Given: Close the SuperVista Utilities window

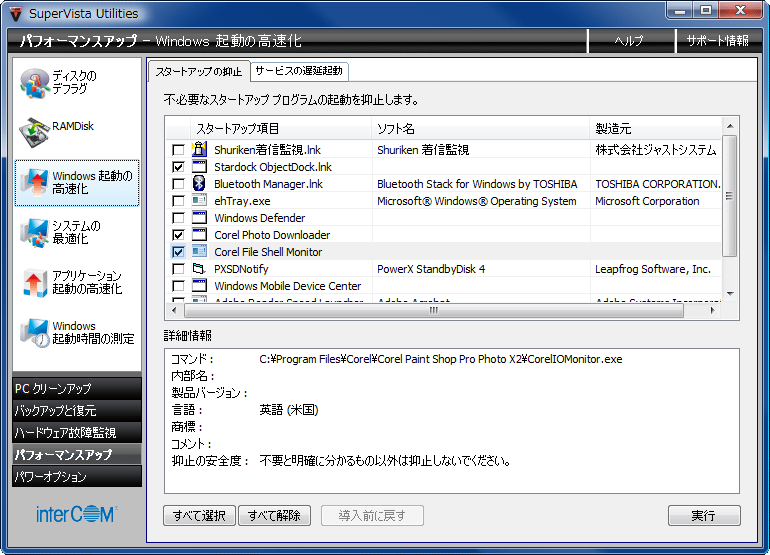Looking at the screenshot, I should 741,10.
